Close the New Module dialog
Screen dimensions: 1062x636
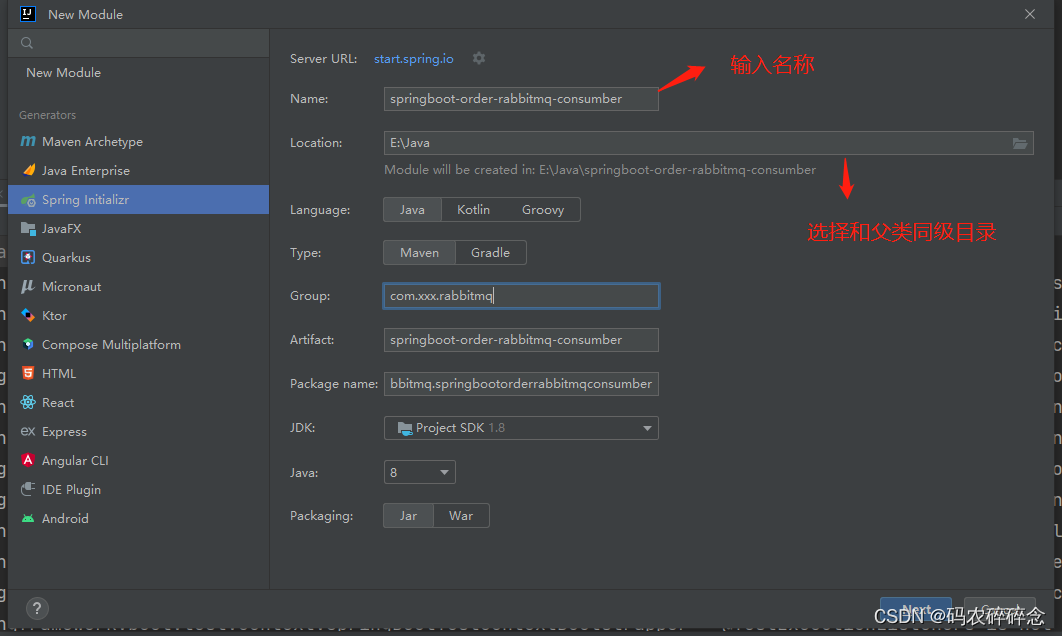[1029, 14]
